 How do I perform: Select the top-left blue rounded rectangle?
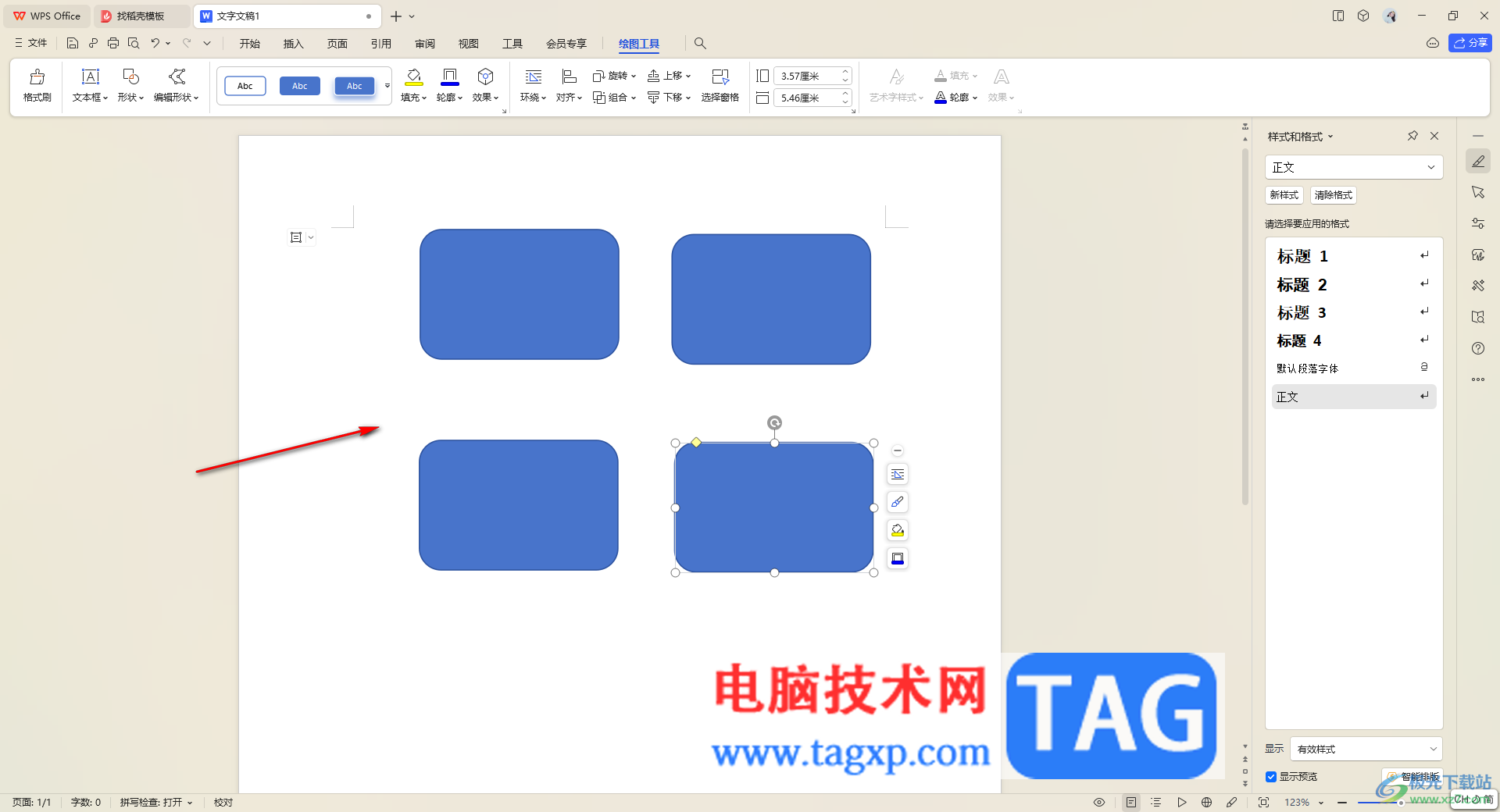(520, 294)
